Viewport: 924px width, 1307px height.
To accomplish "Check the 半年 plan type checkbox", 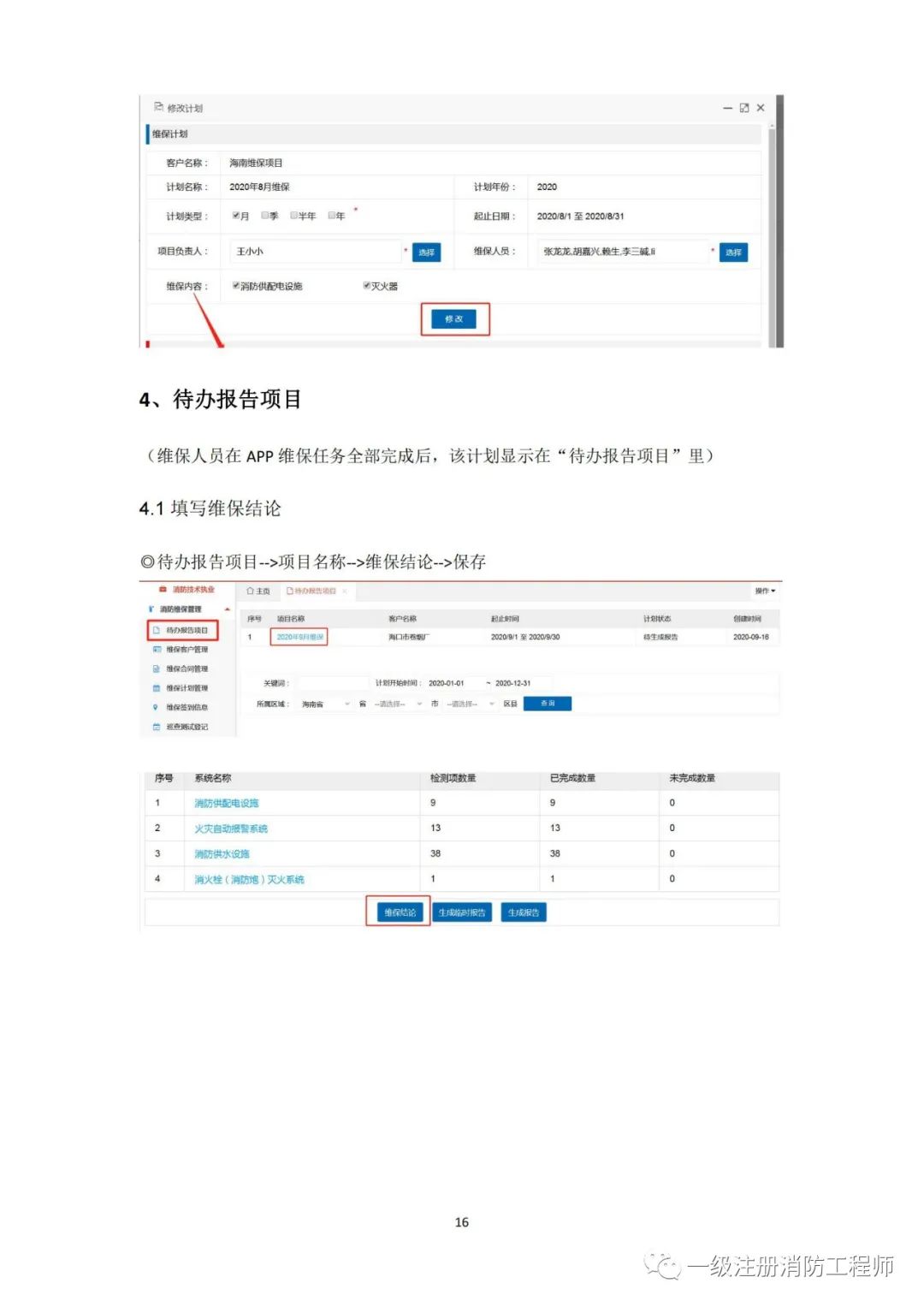I will [x=294, y=216].
